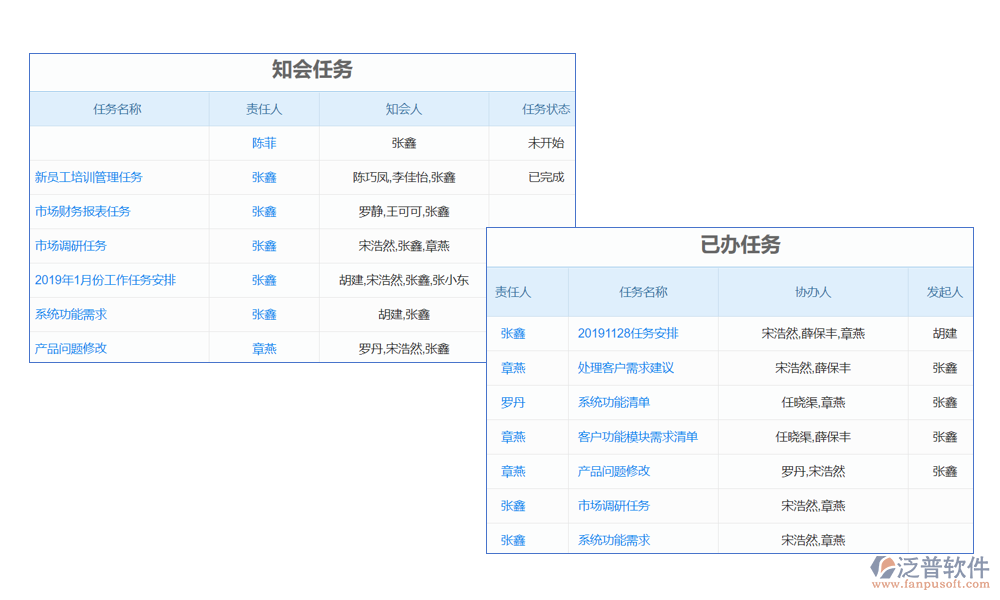Click the 任务状态 column header
This screenshot has height=600, width=1000.
[545, 109]
